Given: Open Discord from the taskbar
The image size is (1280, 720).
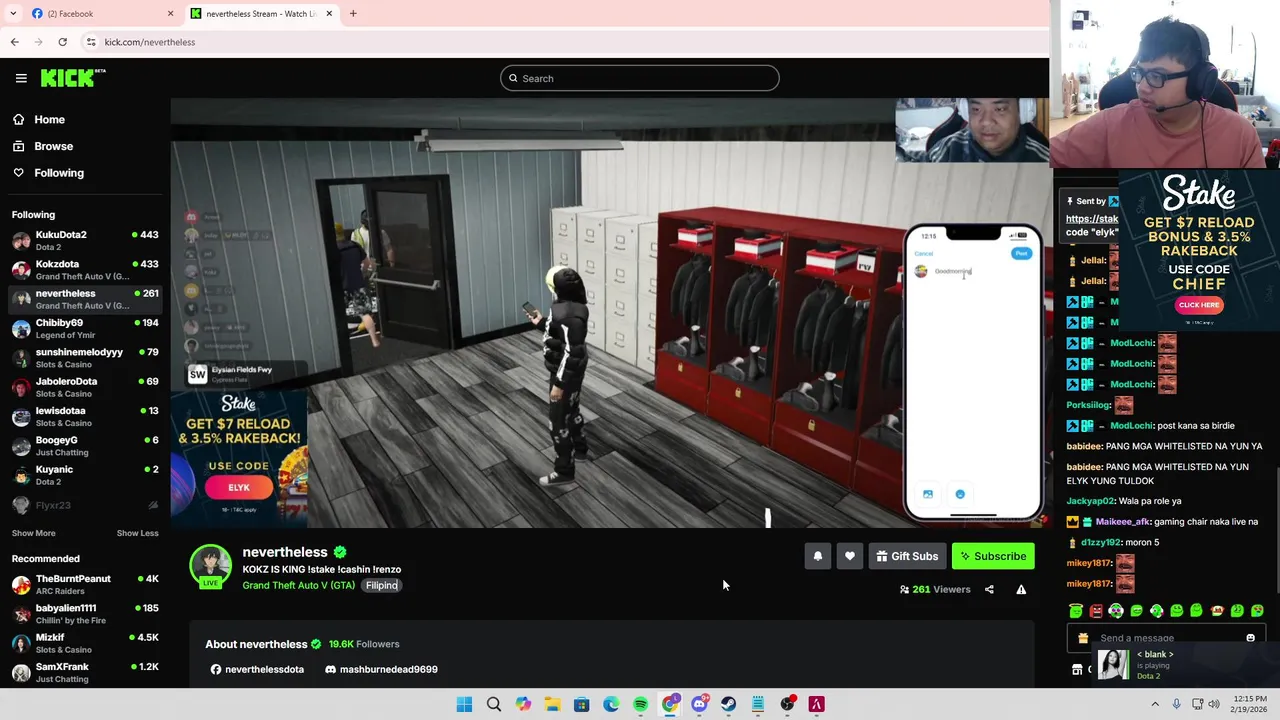Looking at the screenshot, I should [x=699, y=704].
